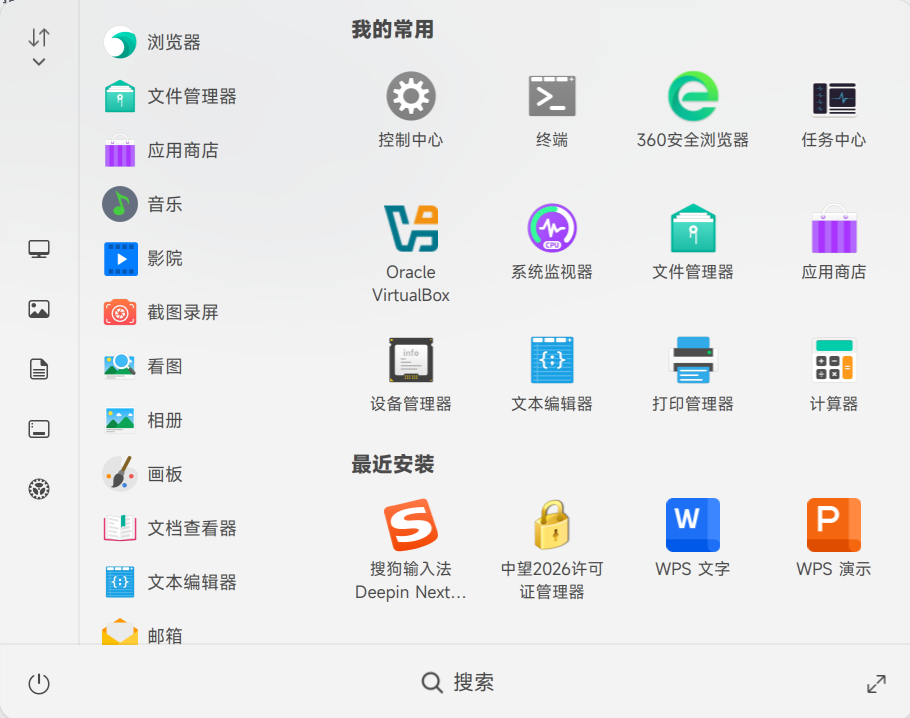Launch 音乐 music player

pos(143,204)
